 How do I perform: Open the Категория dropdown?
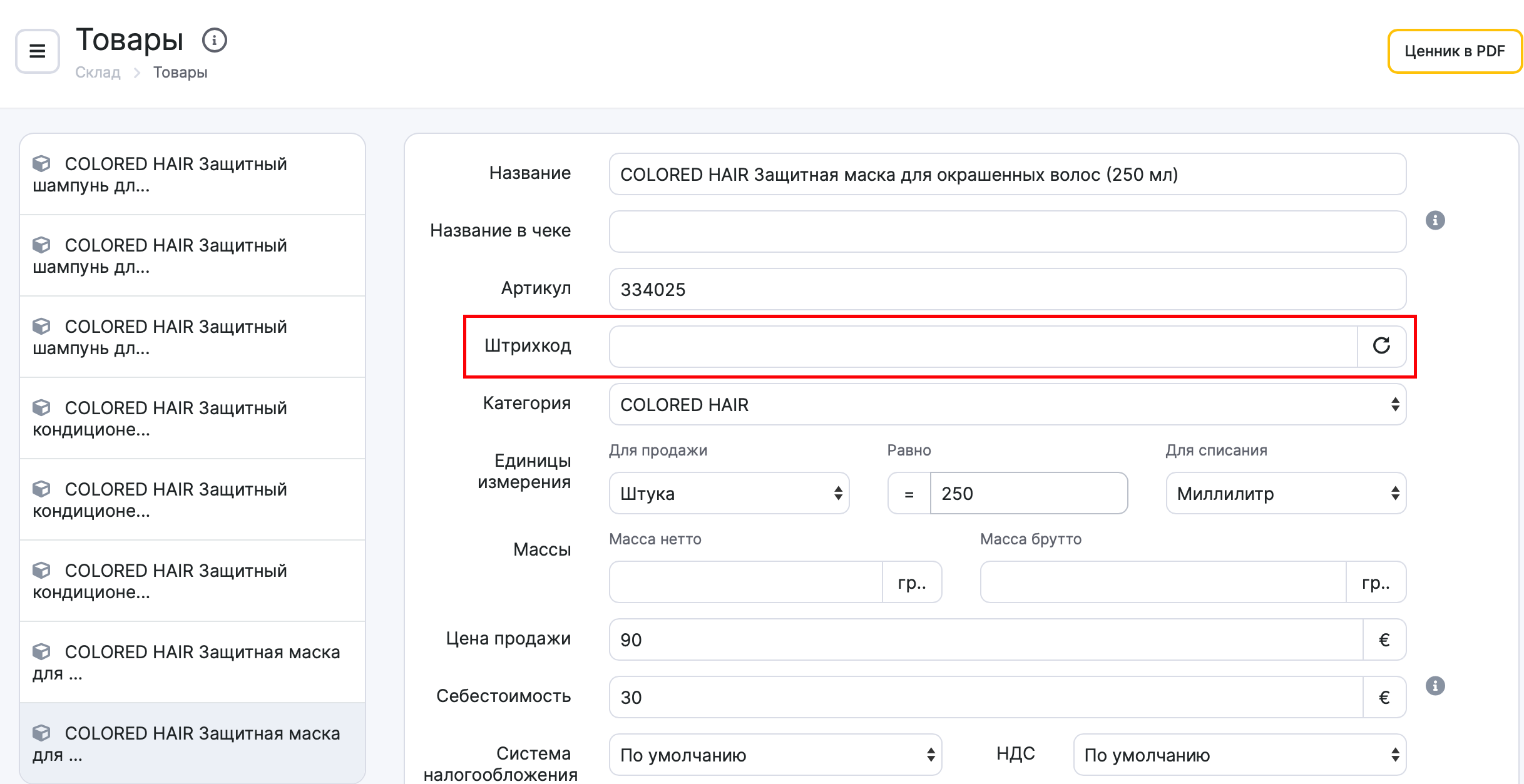click(x=1007, y=404)
